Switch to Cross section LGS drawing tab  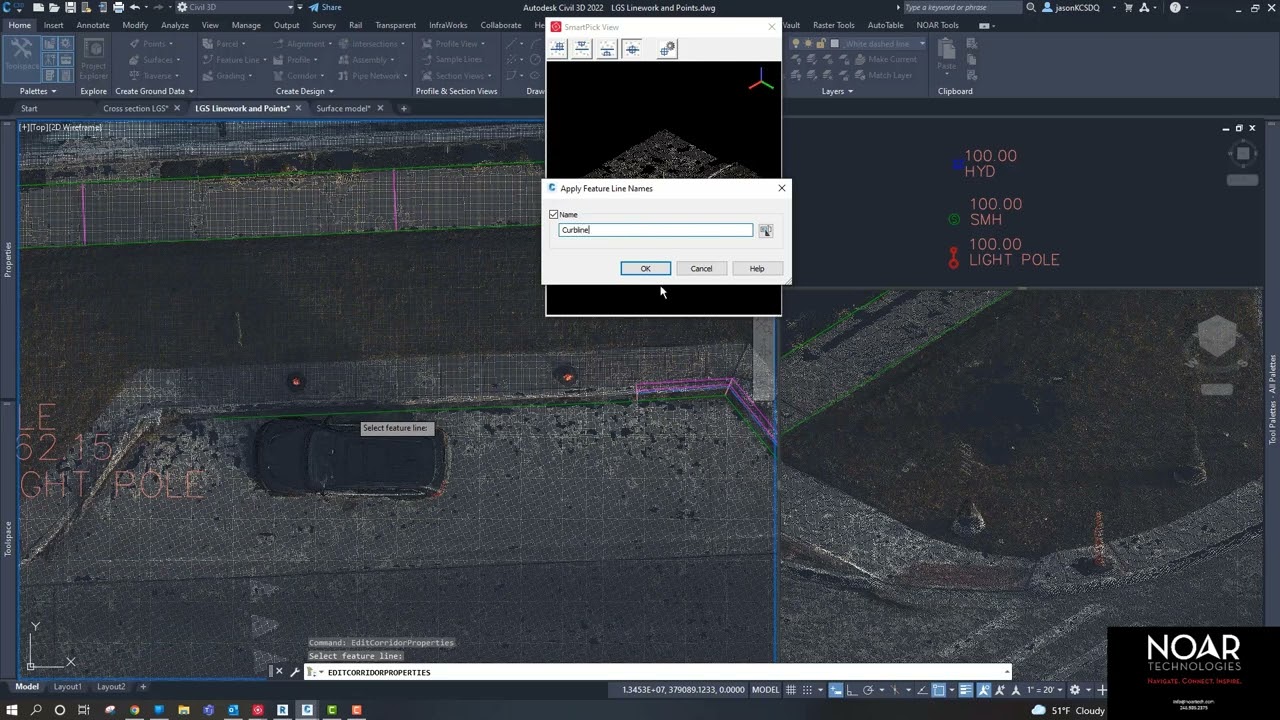(x=135, y=108)
